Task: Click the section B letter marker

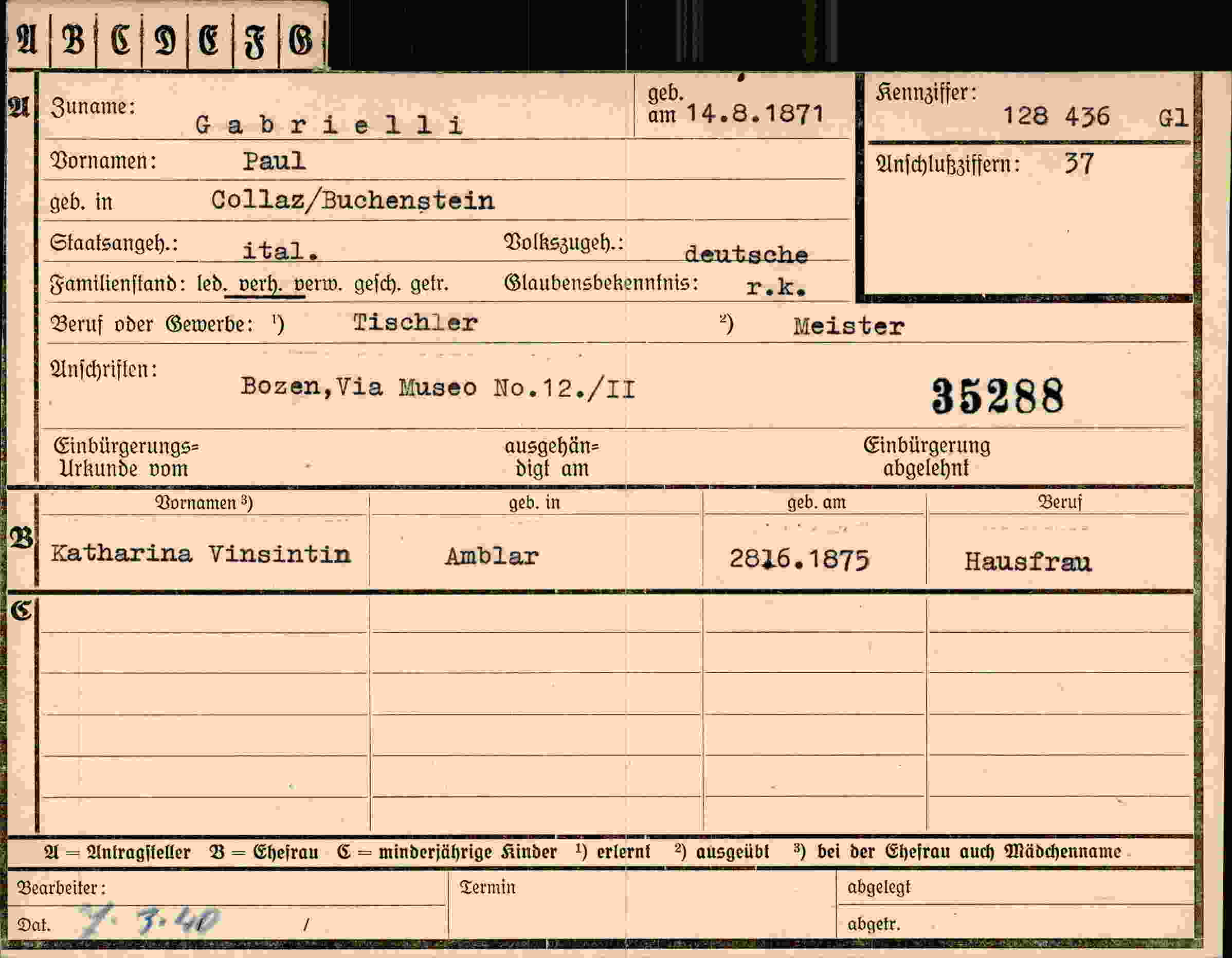Action: (22, 539)
